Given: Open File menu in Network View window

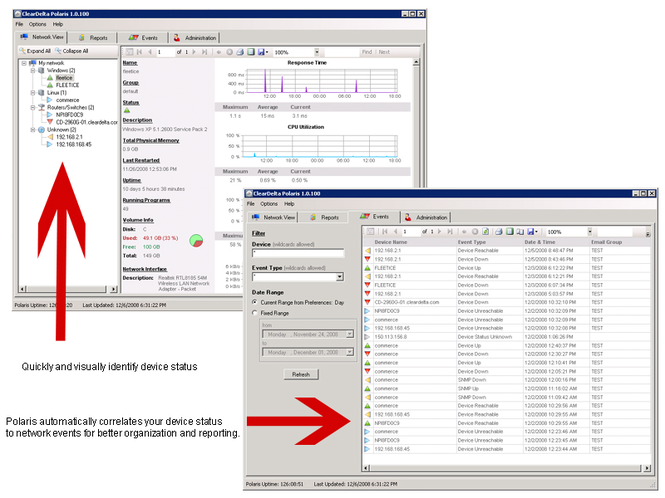Looking at the screenshot, I should point(20,24).
